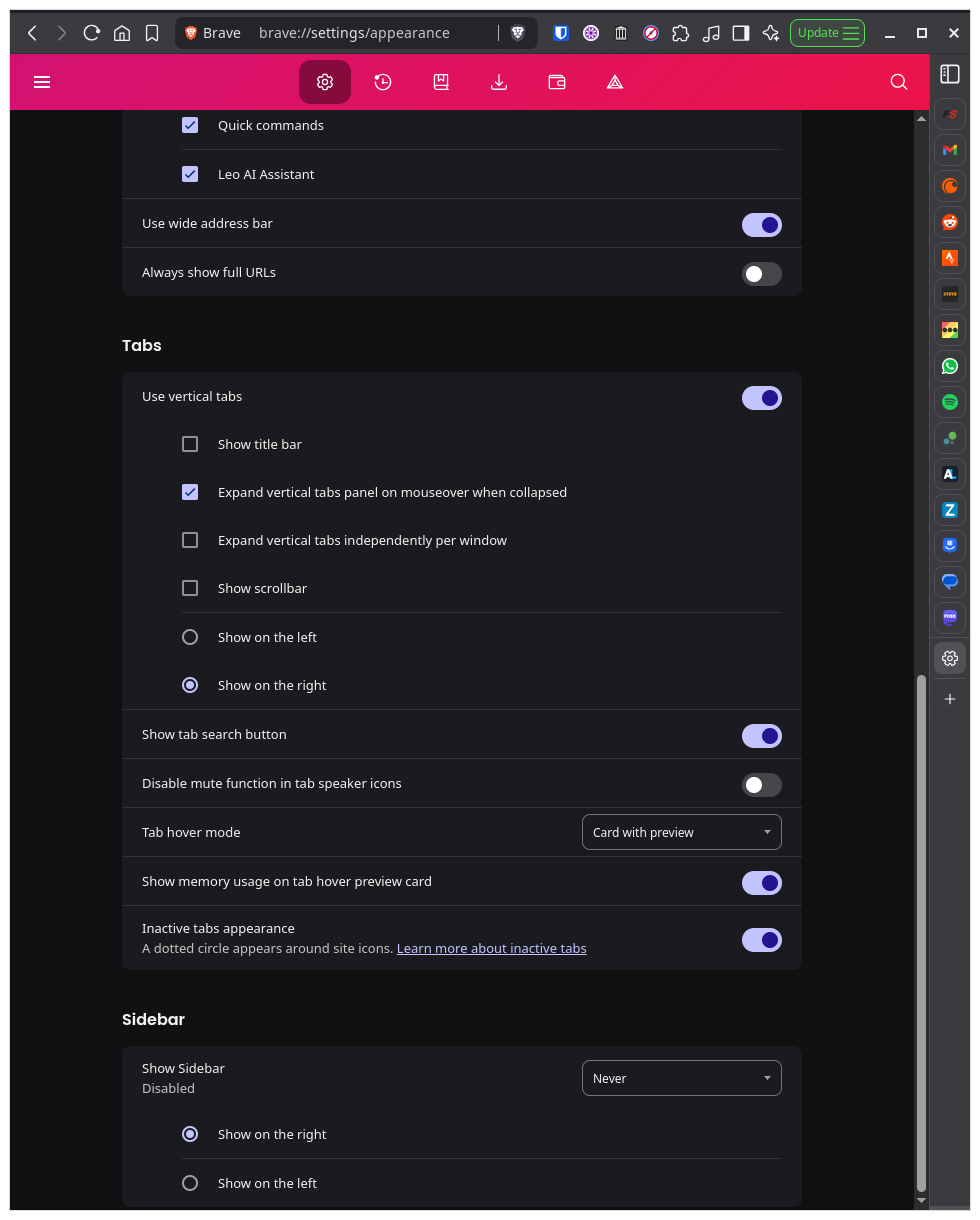Viewport: 980px width, 1220px height.
Task: Open the Wallet icon in settings toolbar
Action: (557, 82)
